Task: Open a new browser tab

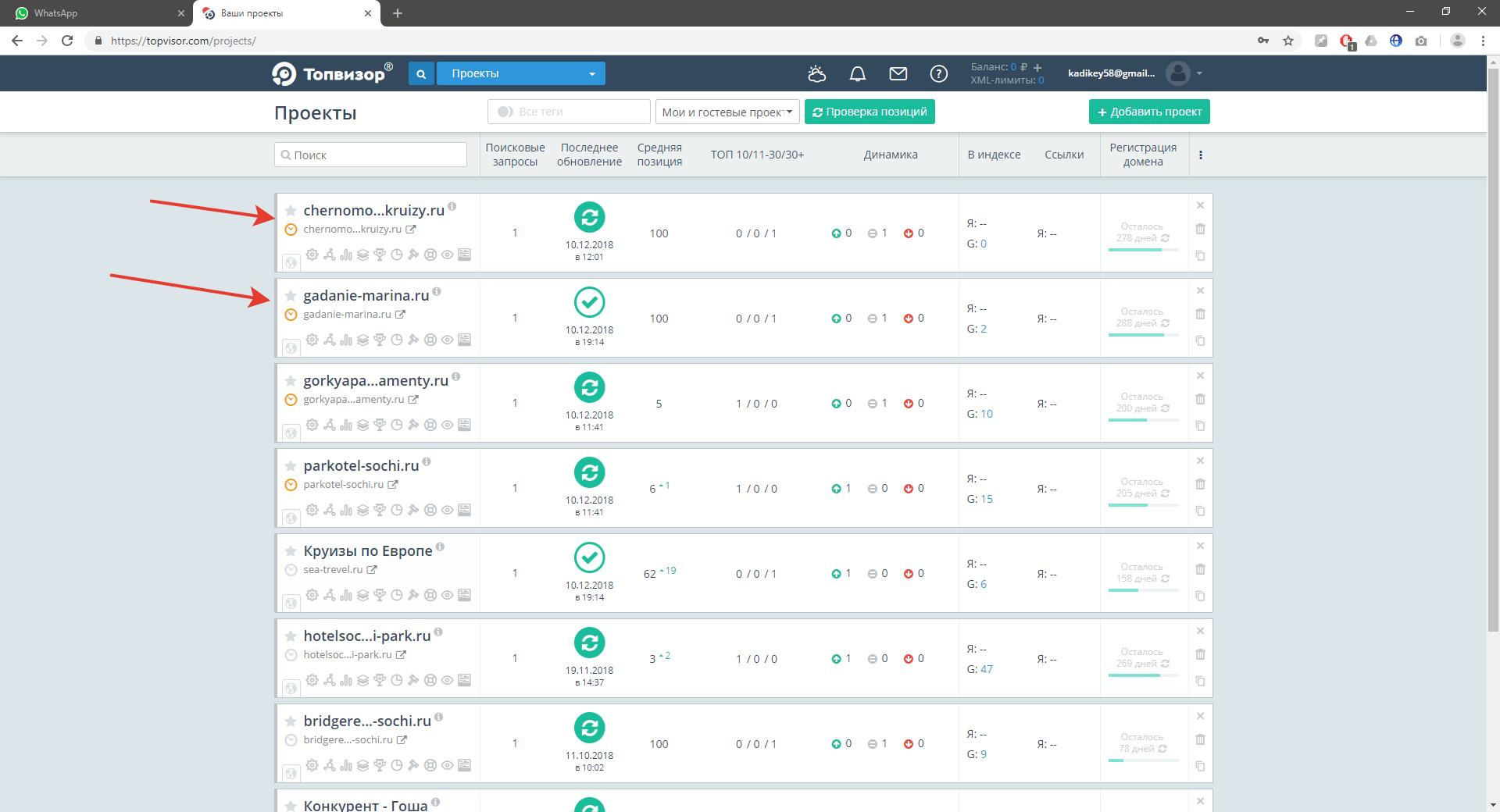Action: tap(397, 13)
